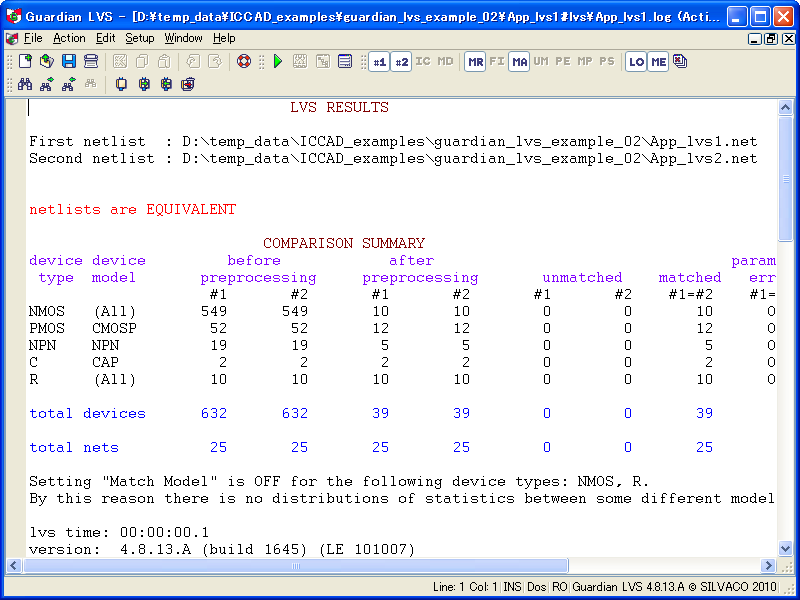The height and width of the screenshot is (600, 800).
Task: Click the Find binoculars icon
Action: pyautogui.click(x=24, y=84)
